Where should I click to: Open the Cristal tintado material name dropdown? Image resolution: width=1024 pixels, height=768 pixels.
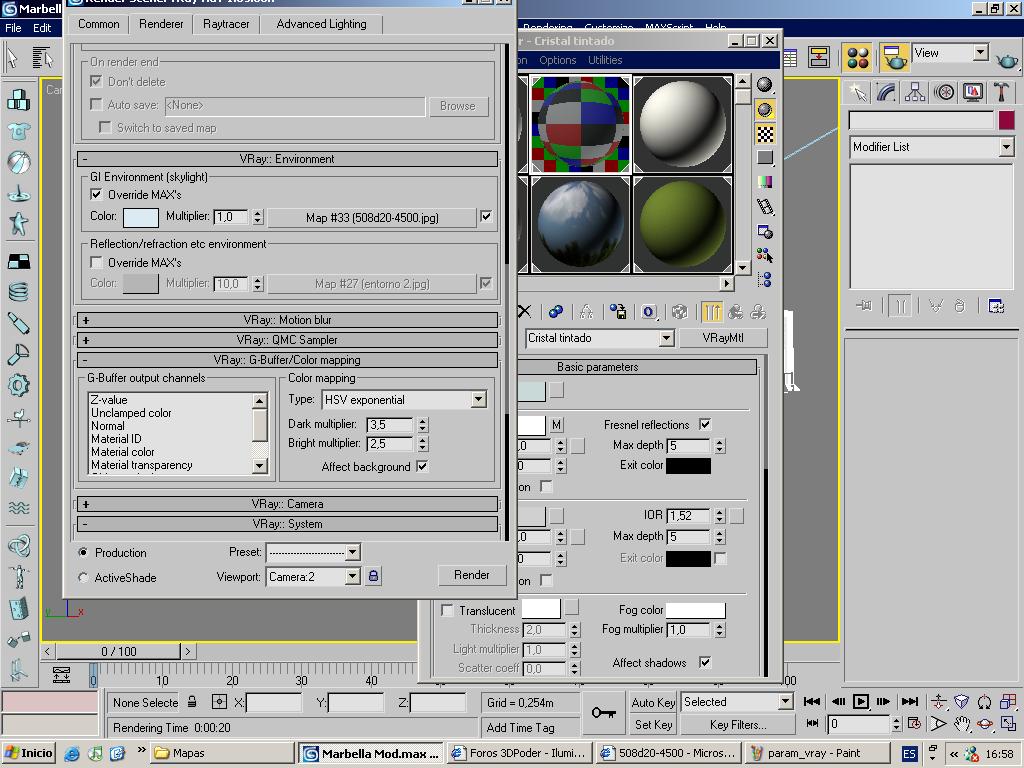point(666,338)
